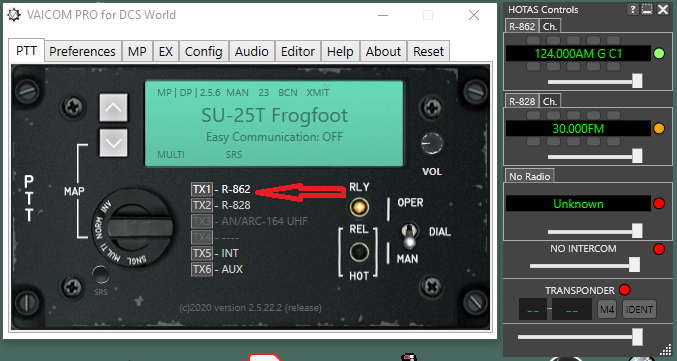The image size is (677, 361).
Task: Select the Ch. tab beside R-828
Action: tap(550, 101)
